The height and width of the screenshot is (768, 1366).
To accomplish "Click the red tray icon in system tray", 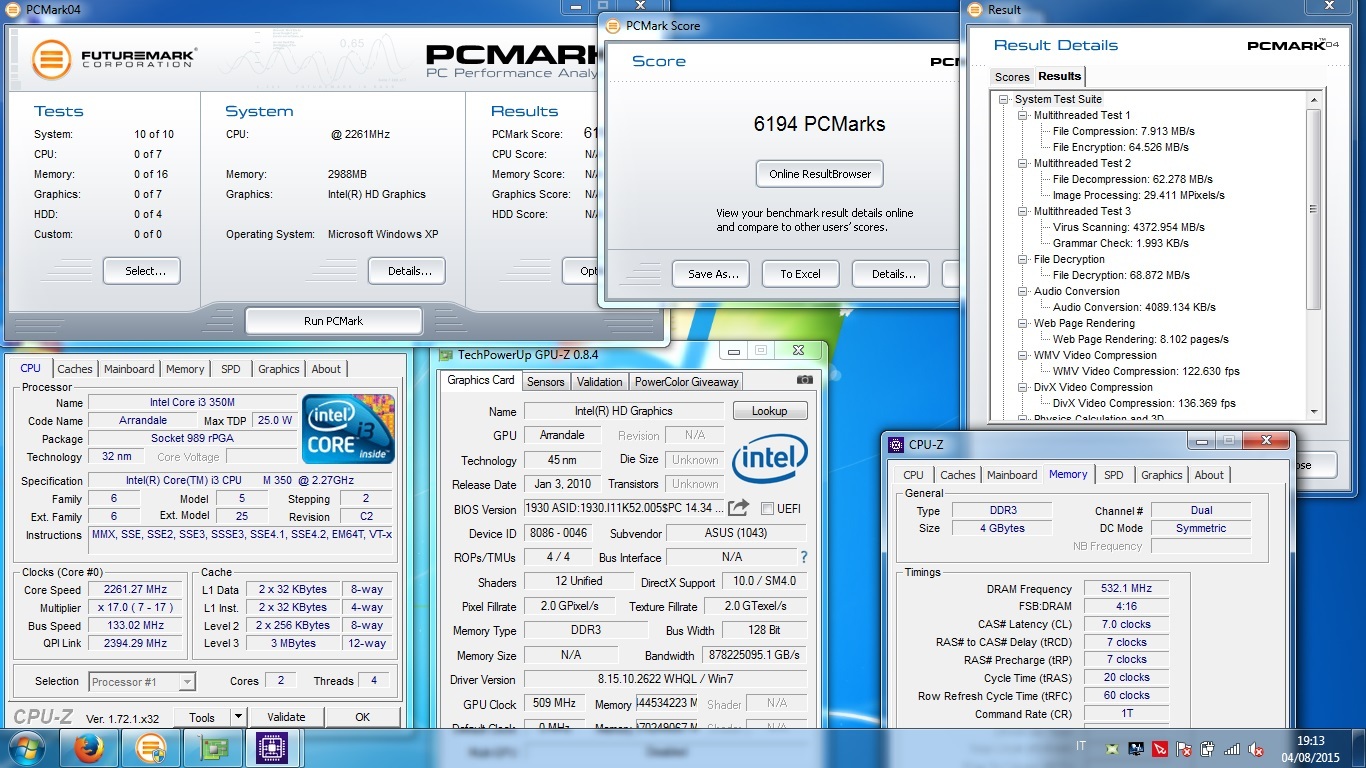I will (1160, 748).
